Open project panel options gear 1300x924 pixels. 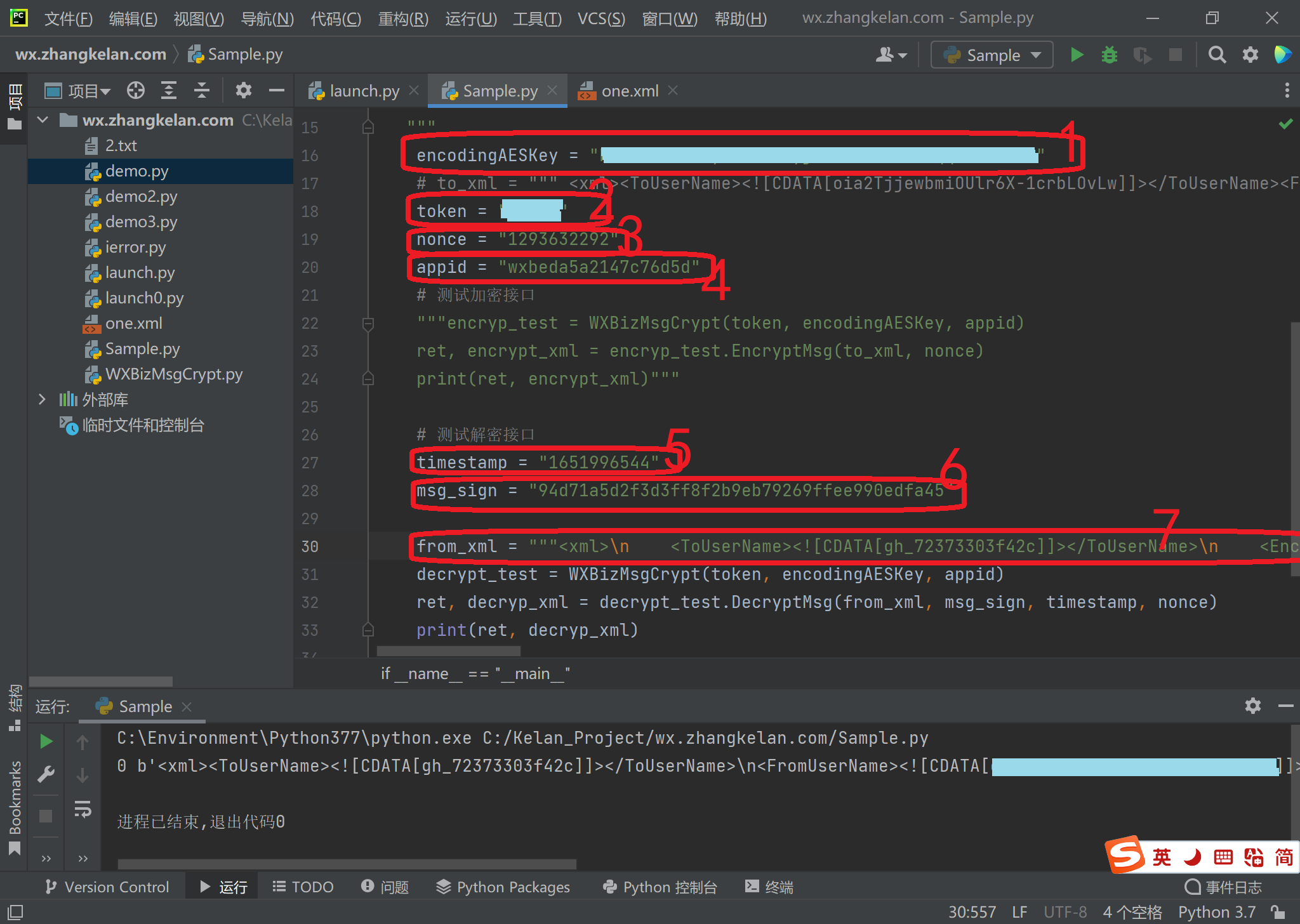[x=244, y=91]
